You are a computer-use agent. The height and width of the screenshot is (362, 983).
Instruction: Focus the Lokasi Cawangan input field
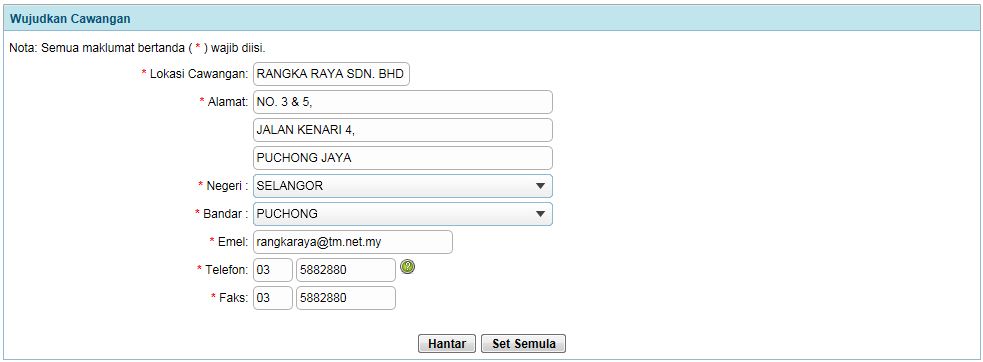[x=332, y=75]
